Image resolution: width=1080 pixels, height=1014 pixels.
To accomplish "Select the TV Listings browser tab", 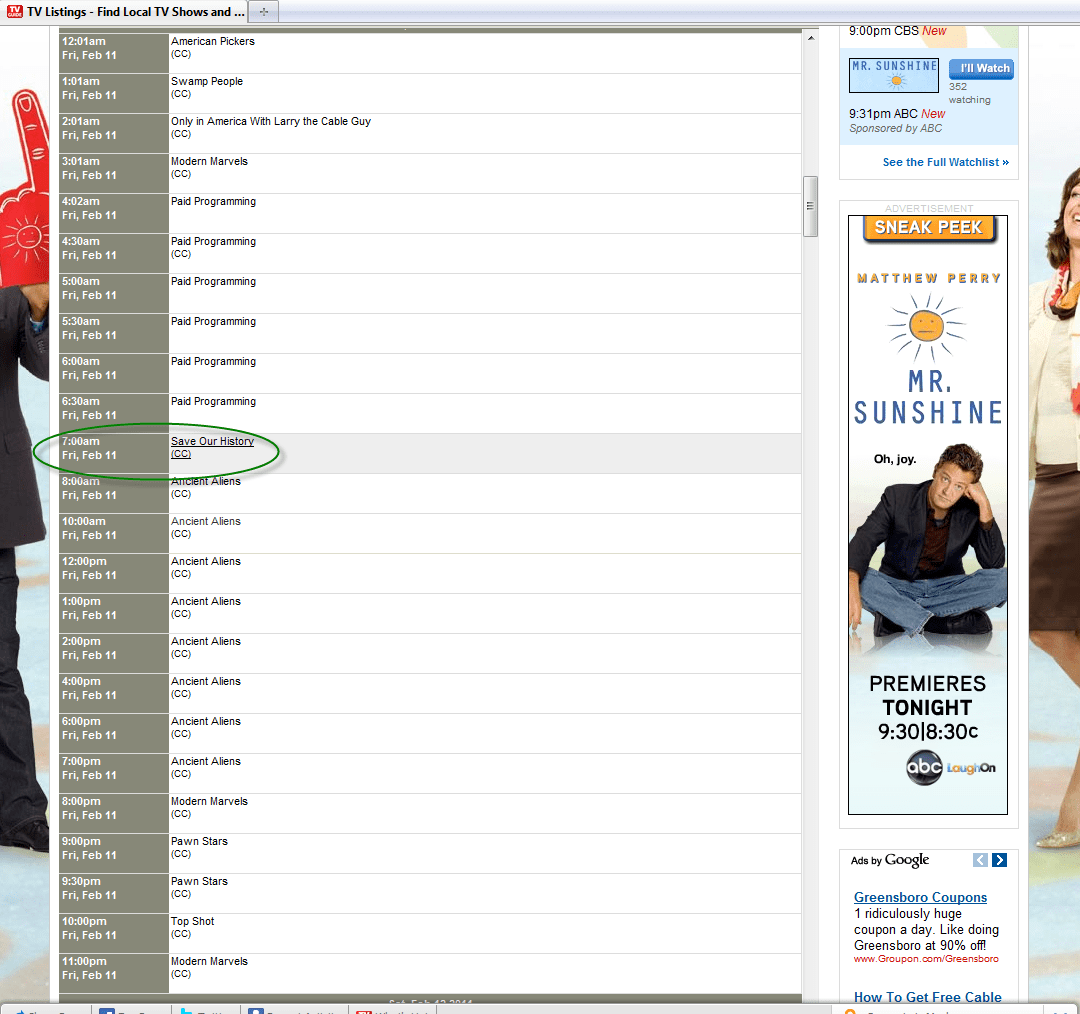I will pyautogui.click(x=125, y=12).
